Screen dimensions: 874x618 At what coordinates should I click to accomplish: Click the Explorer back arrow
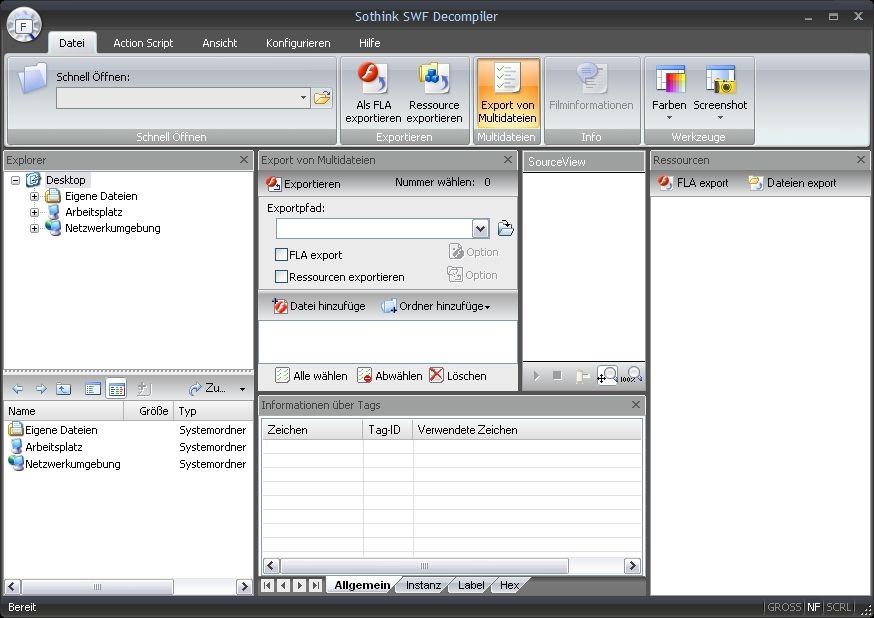point(17,389)
